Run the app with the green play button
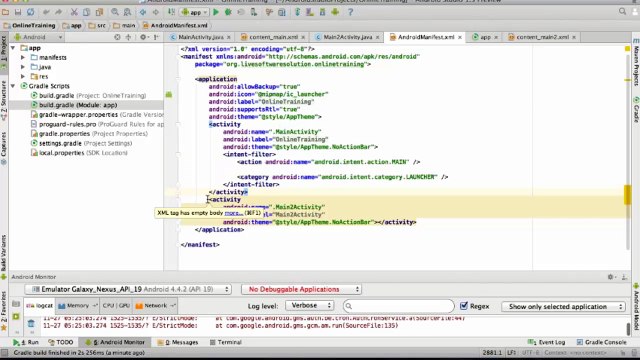The image size is (640, 360). (216, 12)
